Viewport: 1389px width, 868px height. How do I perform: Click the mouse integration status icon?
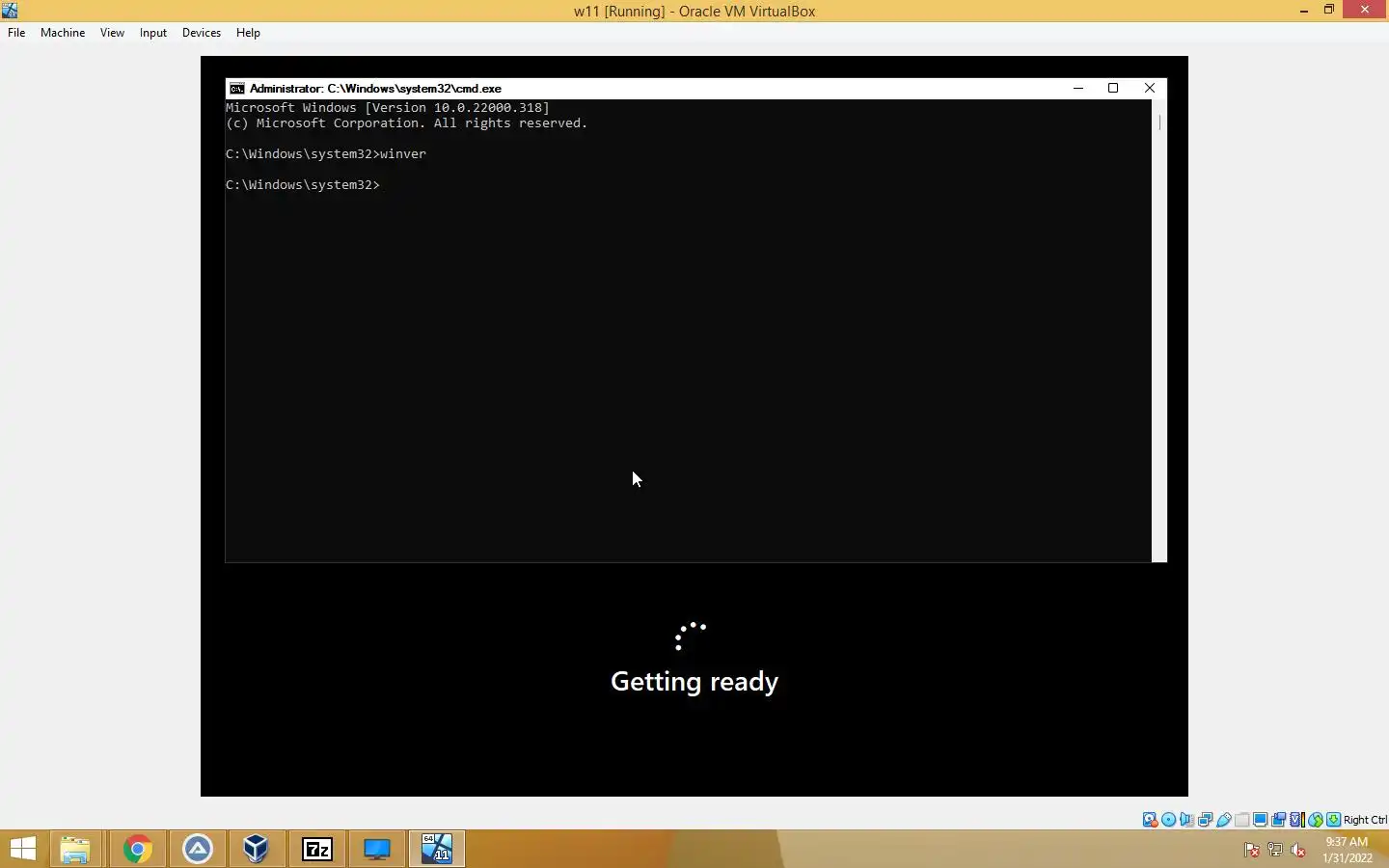1315,820
